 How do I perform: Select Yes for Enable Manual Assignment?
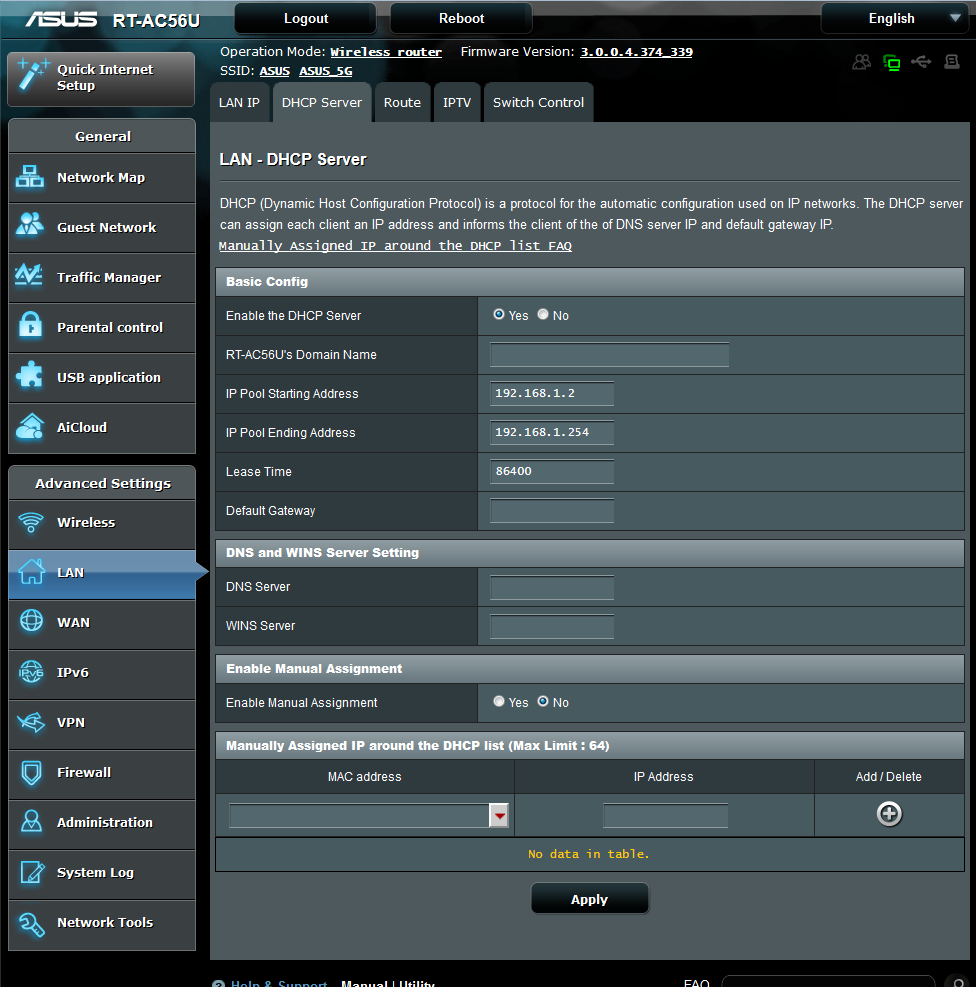499,701
